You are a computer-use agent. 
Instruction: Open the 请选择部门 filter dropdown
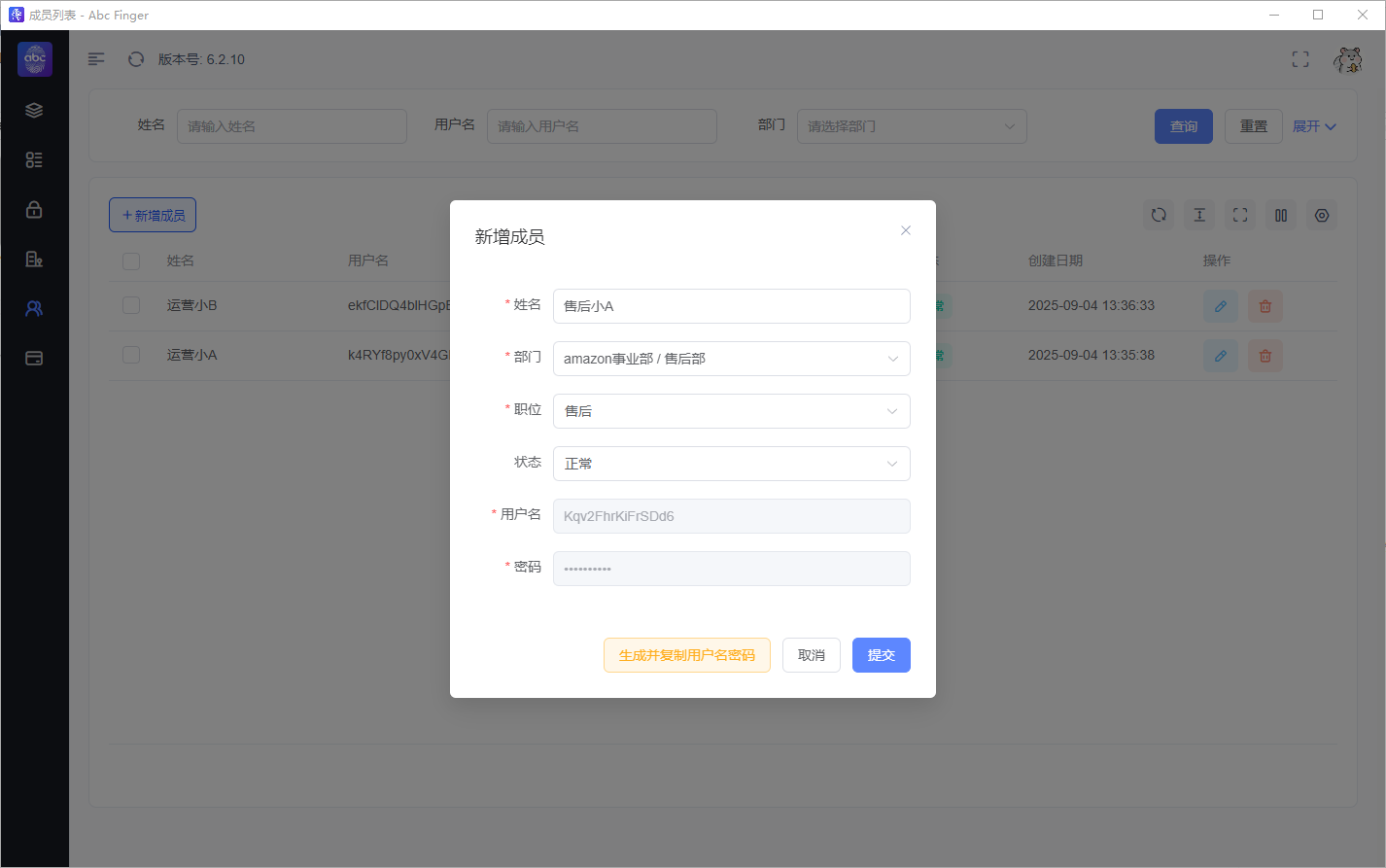point(912,126)
